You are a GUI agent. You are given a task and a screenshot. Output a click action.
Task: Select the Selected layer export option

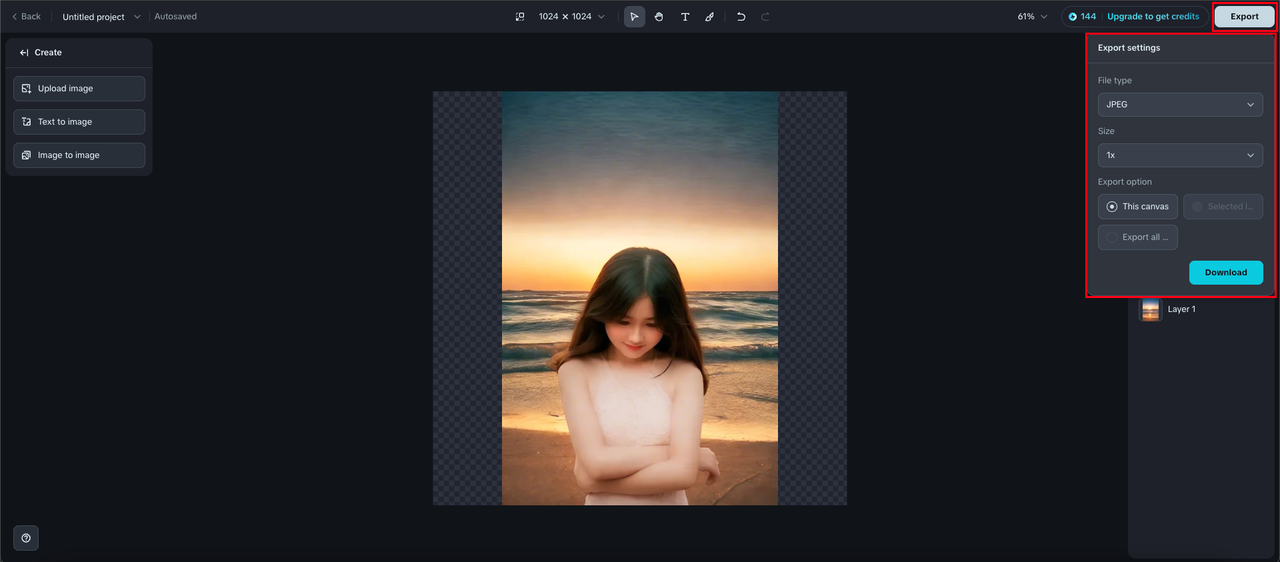coord(1223,207)
